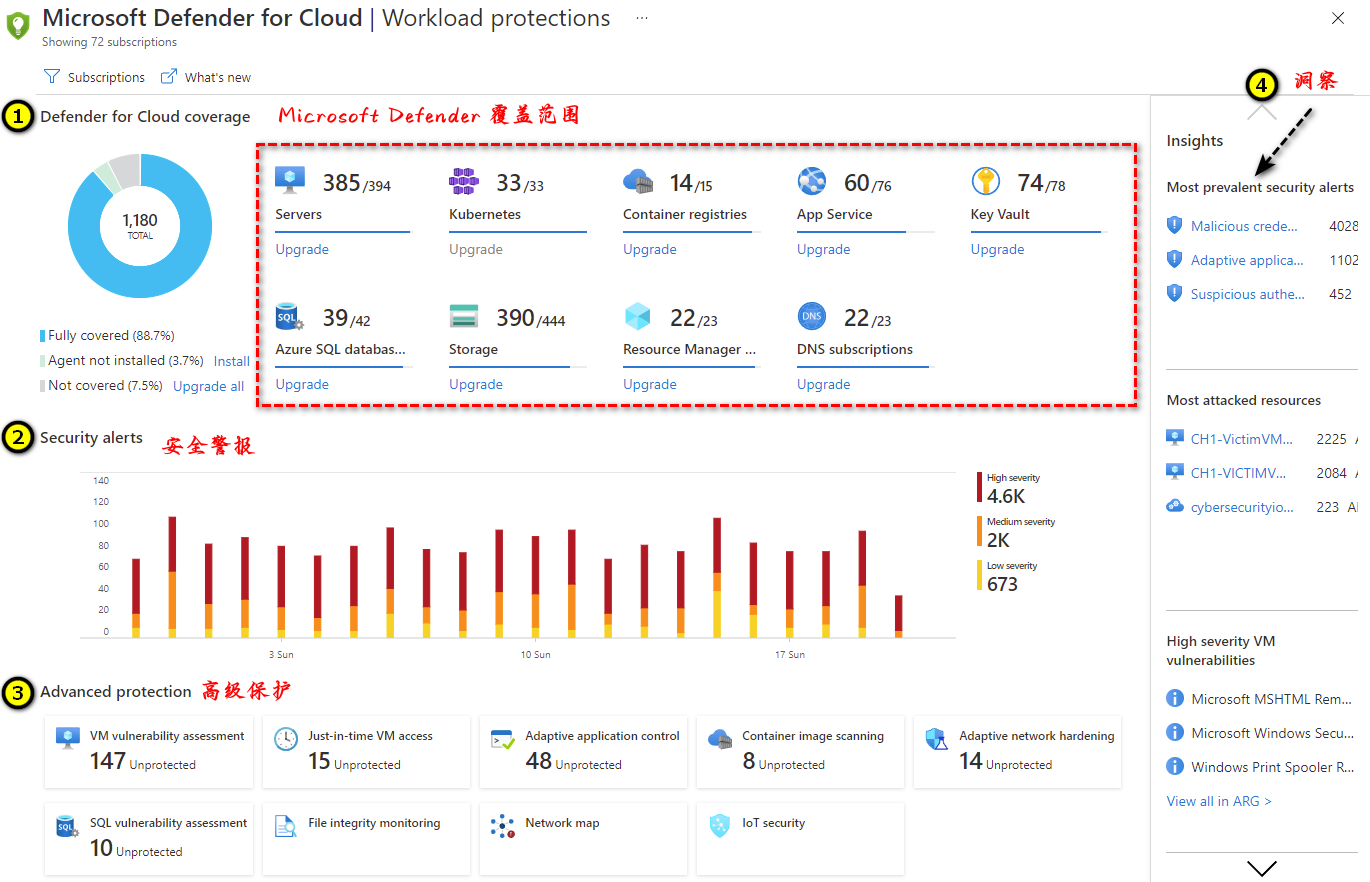
Task: Click the Servers coverage icon
Action: point(290,181)
